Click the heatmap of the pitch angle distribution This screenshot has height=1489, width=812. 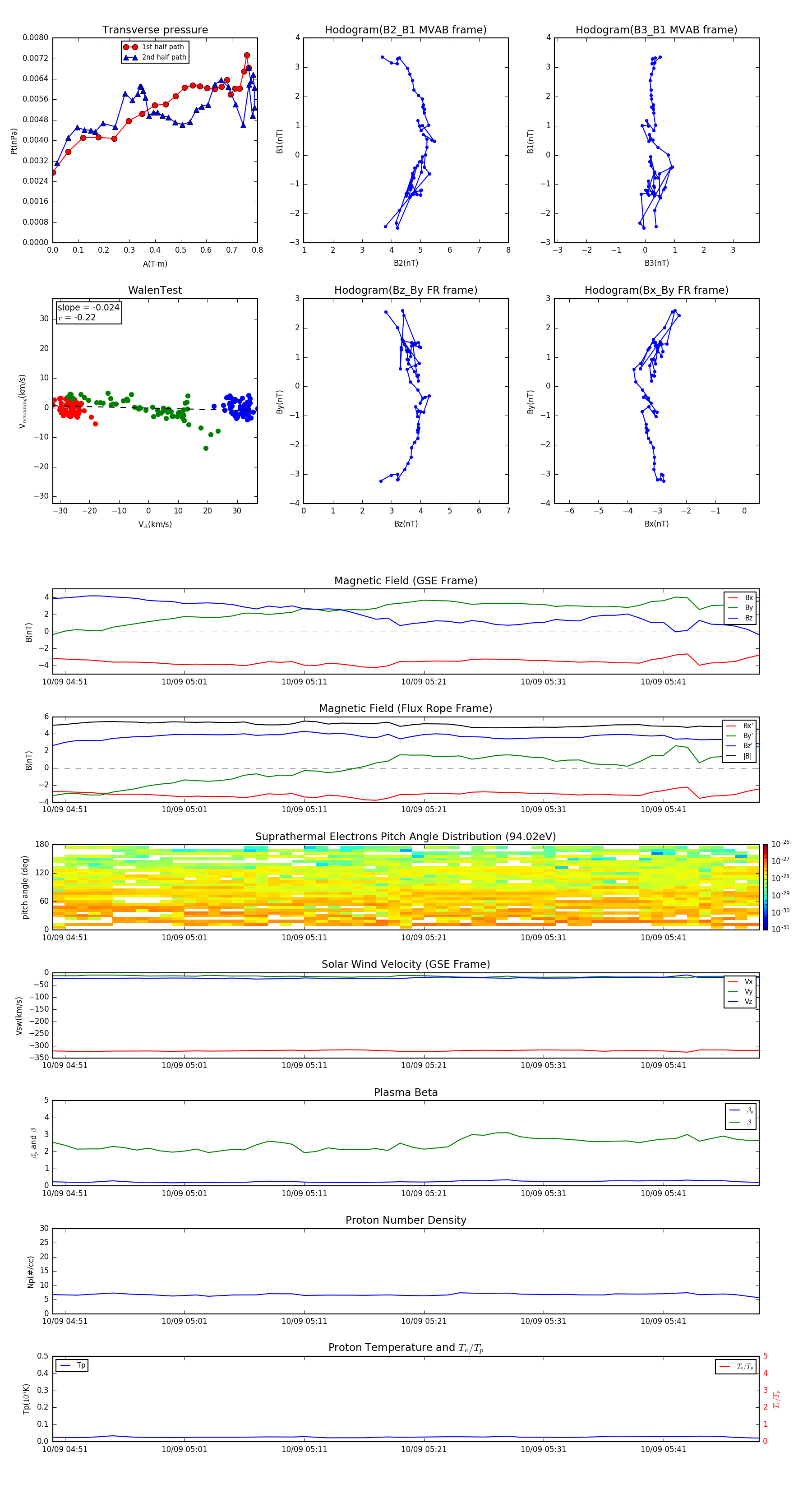(x=406, y=887)
